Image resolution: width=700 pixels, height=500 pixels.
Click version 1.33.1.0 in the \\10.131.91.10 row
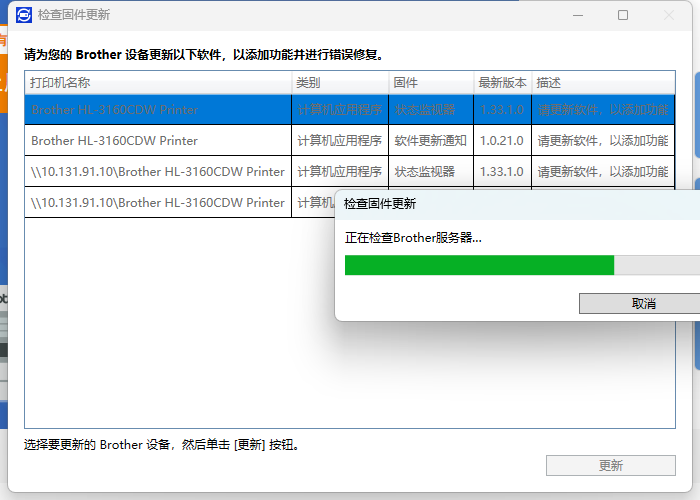point(503,171)
